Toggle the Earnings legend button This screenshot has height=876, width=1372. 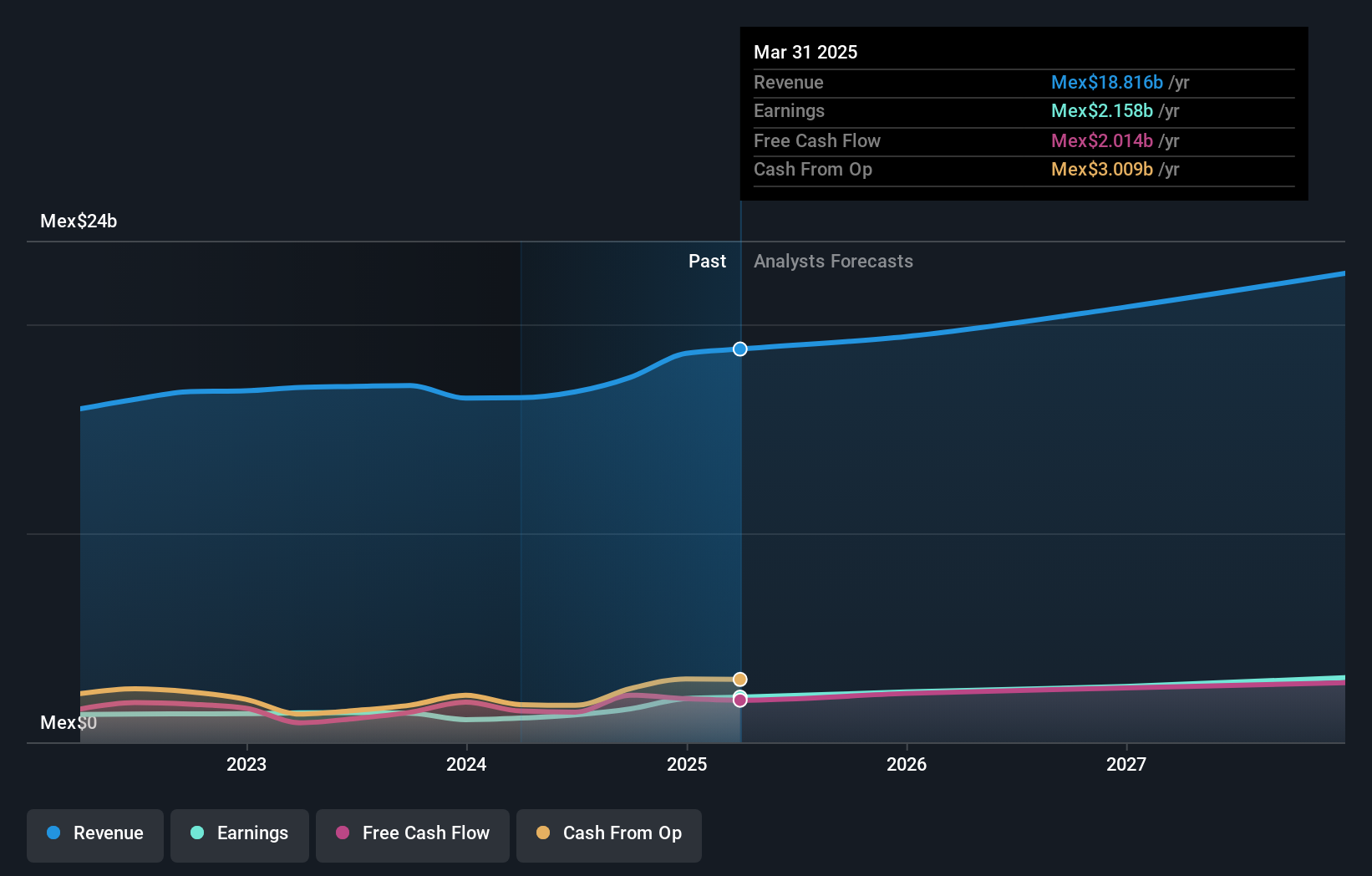click(240, 835)
